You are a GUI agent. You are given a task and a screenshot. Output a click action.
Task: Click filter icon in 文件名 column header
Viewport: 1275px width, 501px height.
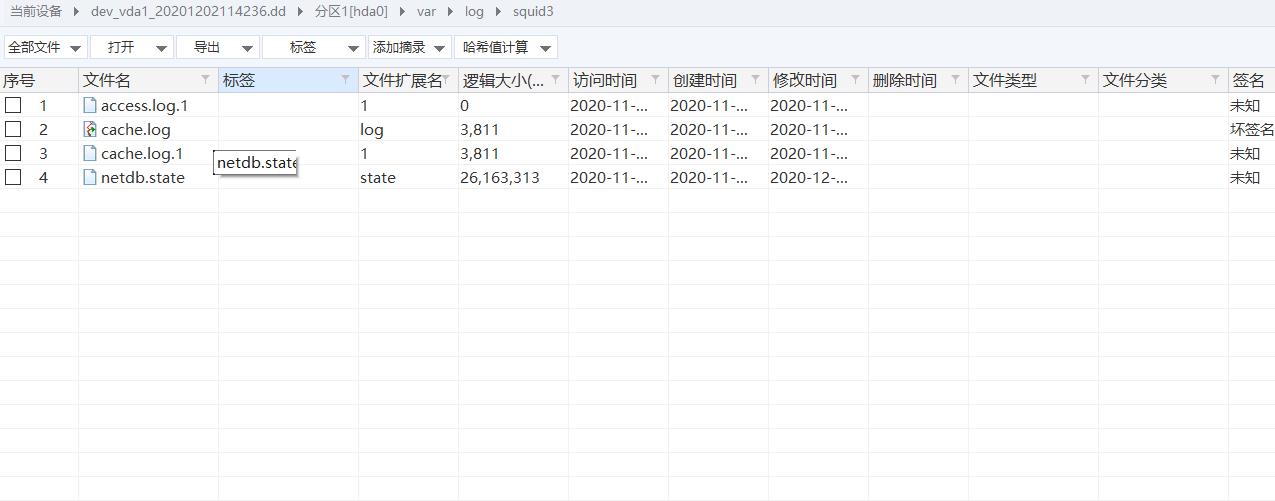tap(205, 80)
